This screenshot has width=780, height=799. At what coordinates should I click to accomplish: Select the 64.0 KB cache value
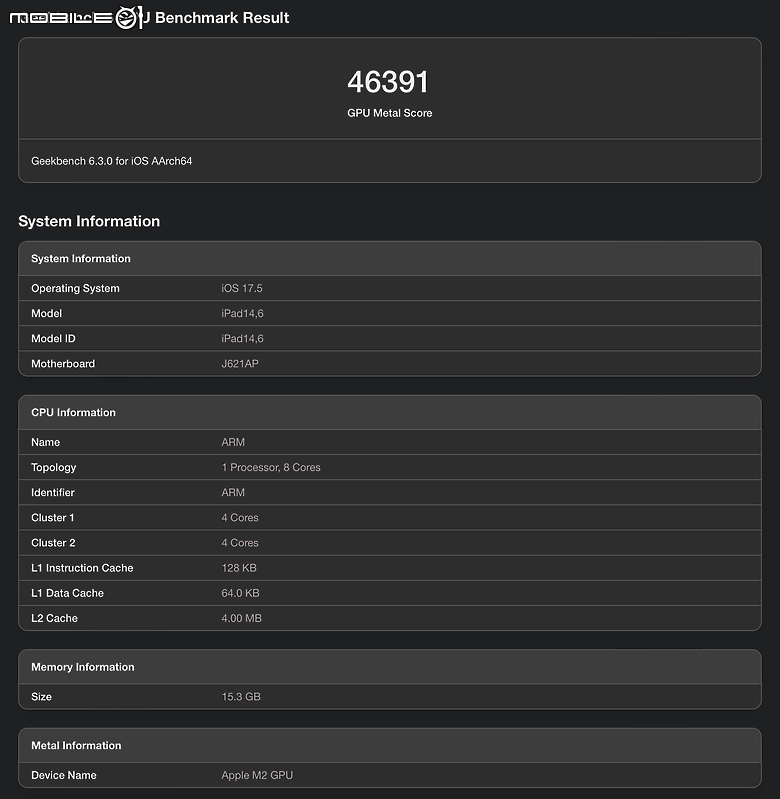(240, 593)
